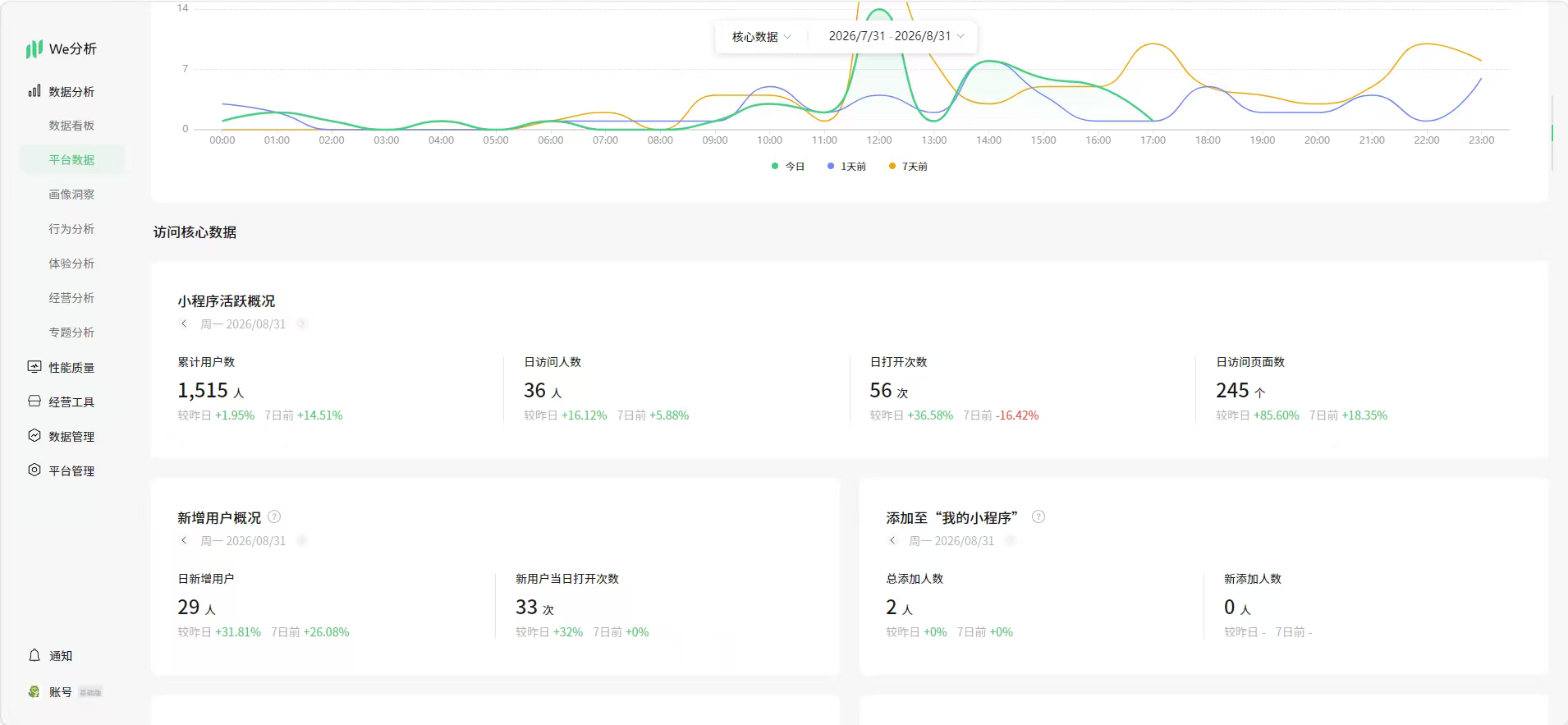Open 专题分析 in the sidebar
1568x725 pixels.
tap(71, 333)
